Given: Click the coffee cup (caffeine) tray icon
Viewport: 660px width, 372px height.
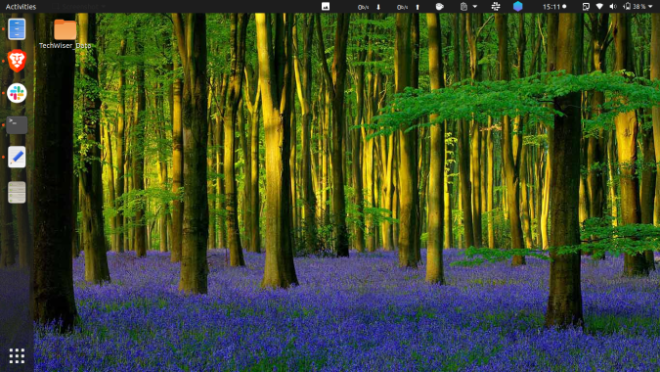Looking at the screenshot, I should (x=439, y=6).
